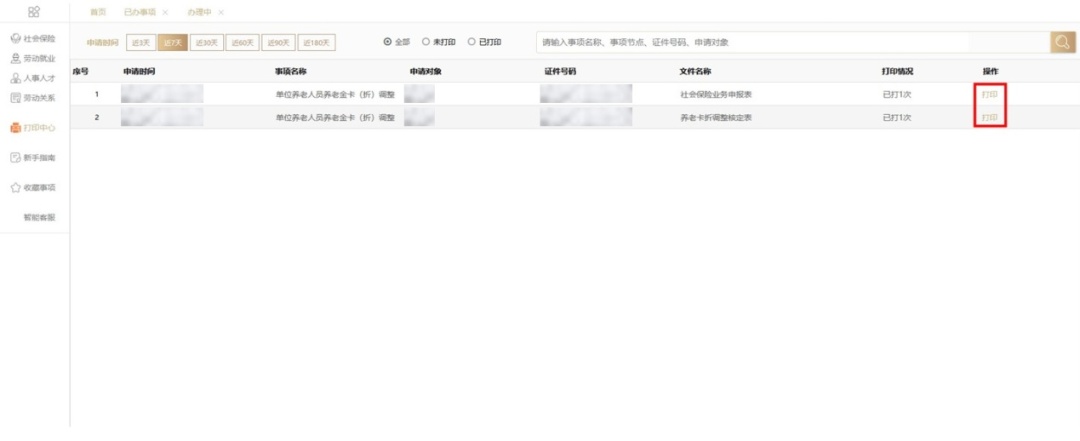Switch to the 首页 tab
The height and width of the screenshot is (441, 1080).
[x=98, y=13]
